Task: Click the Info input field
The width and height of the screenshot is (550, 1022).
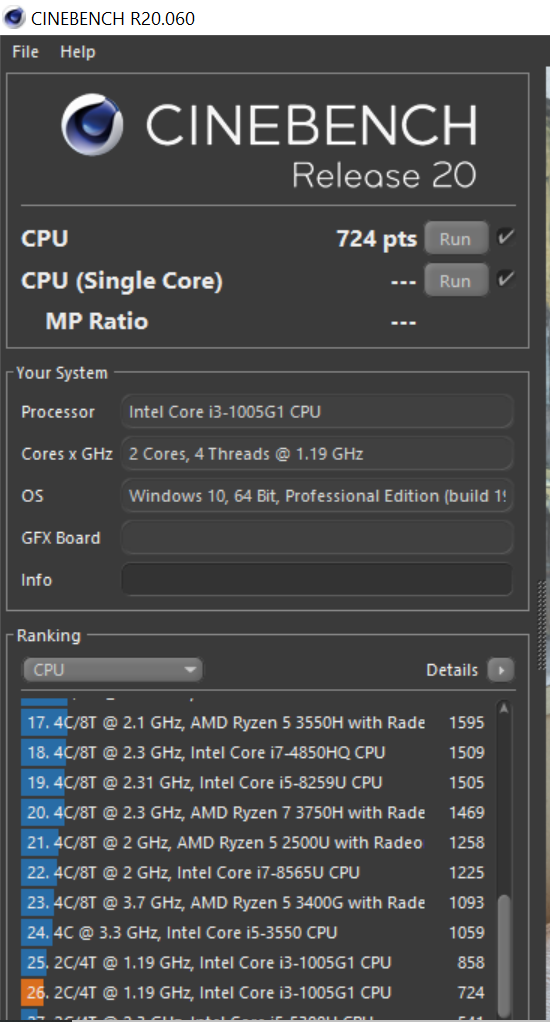Action: tap(317, 579)
